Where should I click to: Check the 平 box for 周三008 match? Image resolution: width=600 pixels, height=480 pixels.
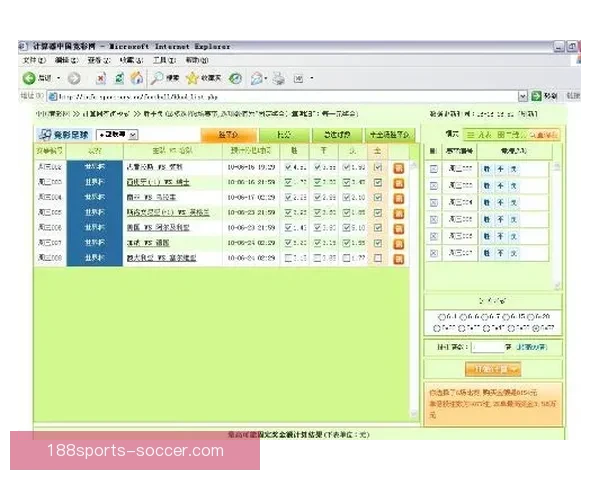point(317,258)
